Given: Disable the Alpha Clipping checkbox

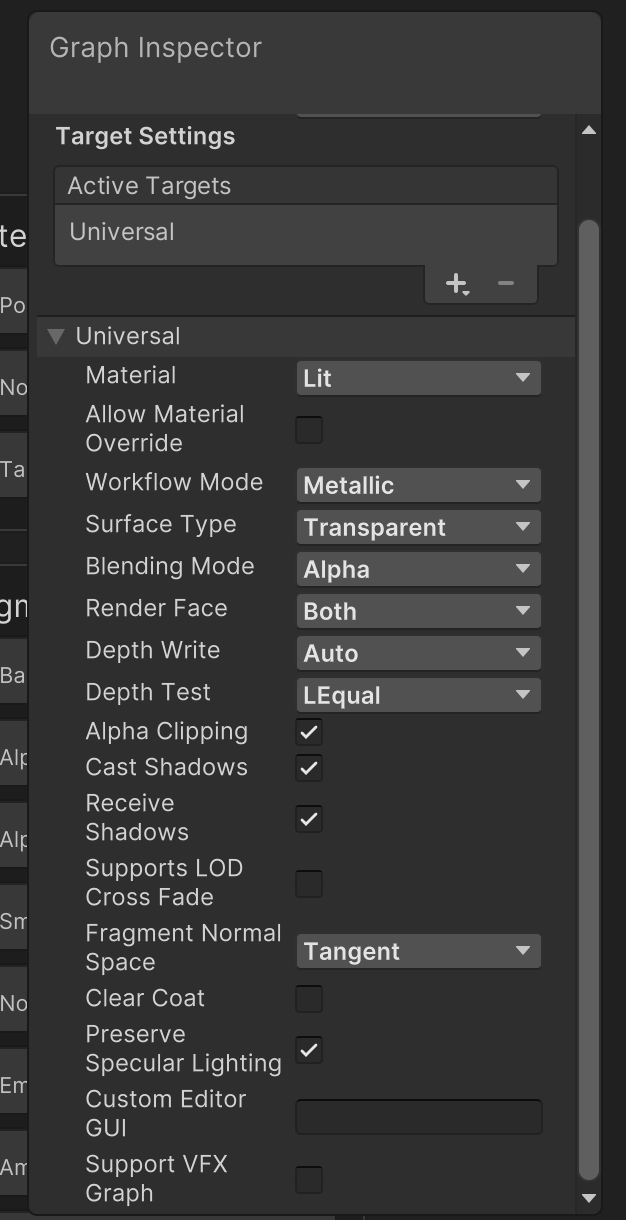Looking at the screenshot, I should coord(309,732).
